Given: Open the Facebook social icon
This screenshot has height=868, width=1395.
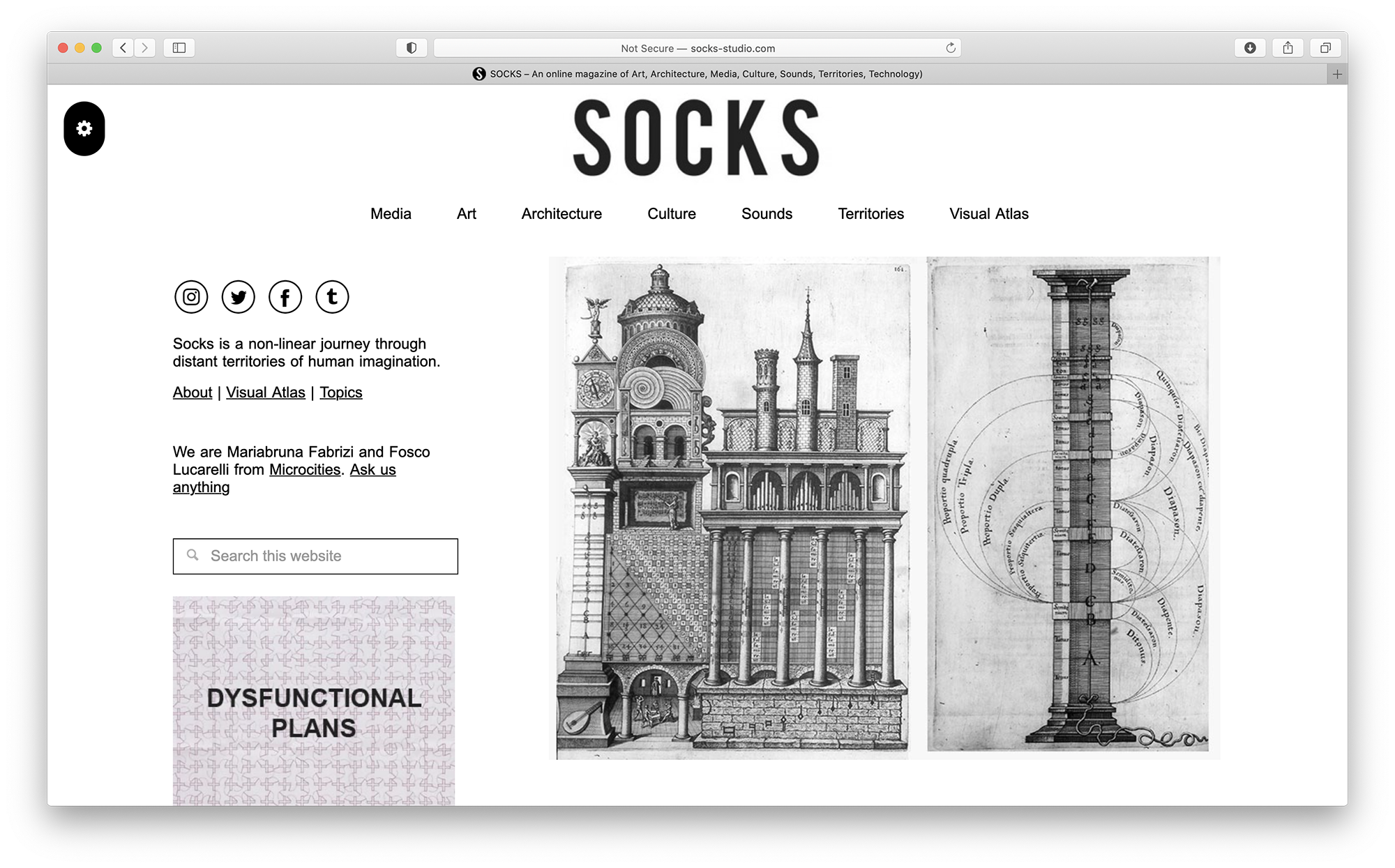Looking at the screenshot, I should tap(285, 297).
